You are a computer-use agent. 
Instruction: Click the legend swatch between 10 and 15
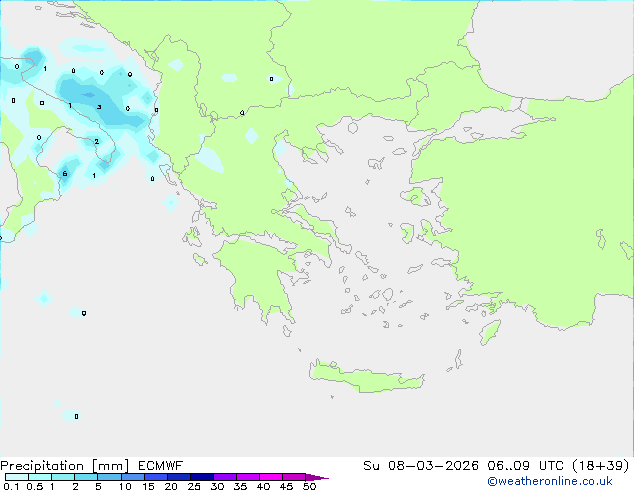(x=132, y=477)
